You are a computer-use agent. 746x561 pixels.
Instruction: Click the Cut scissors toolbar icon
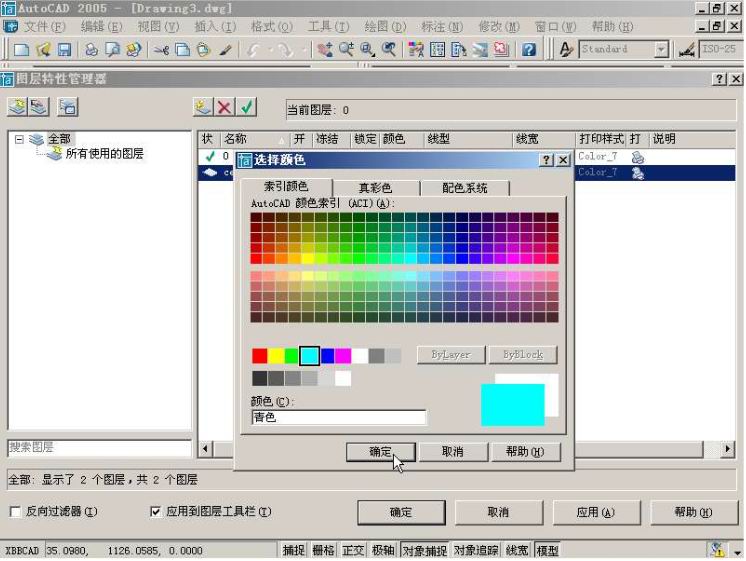coord(162,49)
